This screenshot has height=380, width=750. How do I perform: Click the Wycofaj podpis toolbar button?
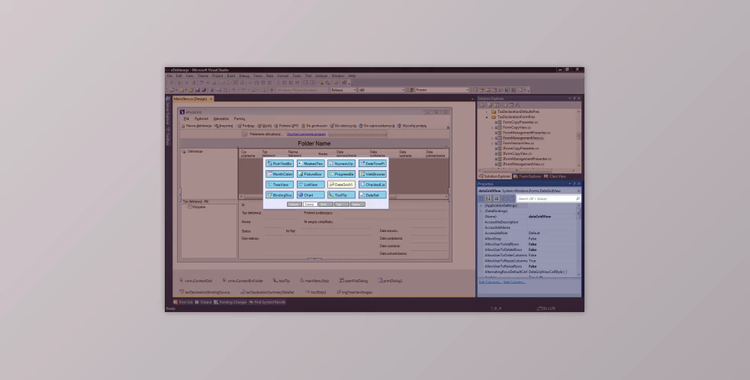coord(412,126)
